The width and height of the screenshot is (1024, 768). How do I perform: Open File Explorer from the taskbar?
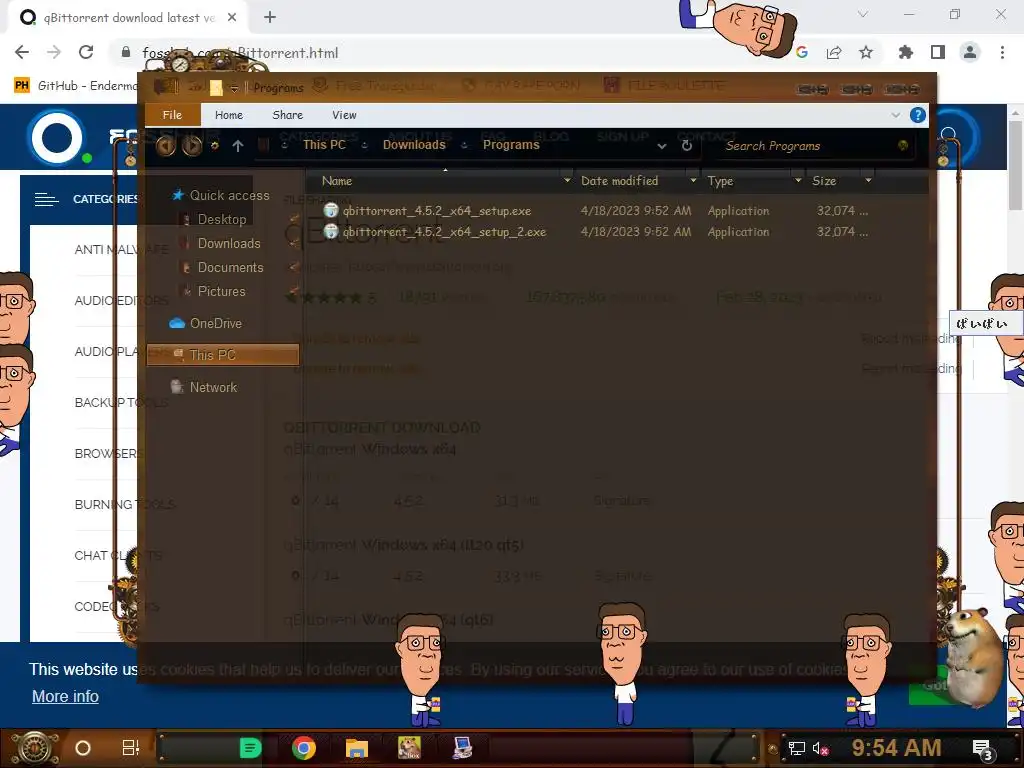tap(357, 748)
